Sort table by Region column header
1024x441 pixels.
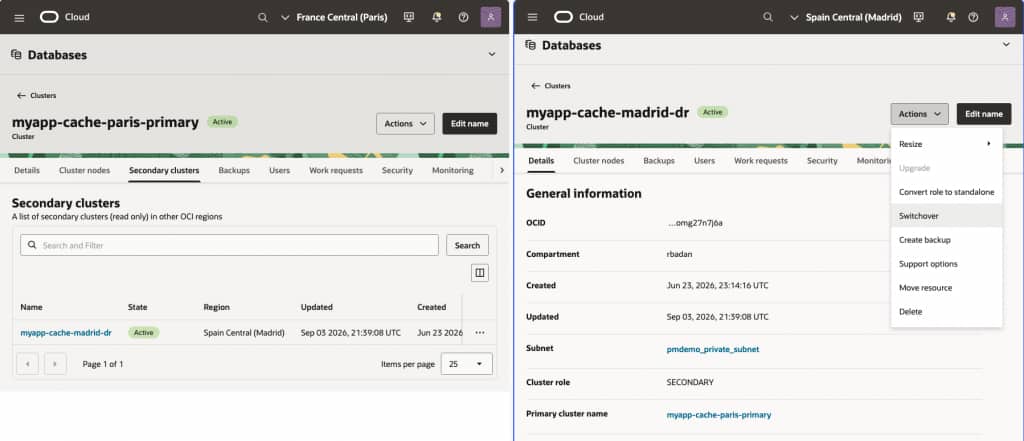pyautogui.click(x=217, y=307)
